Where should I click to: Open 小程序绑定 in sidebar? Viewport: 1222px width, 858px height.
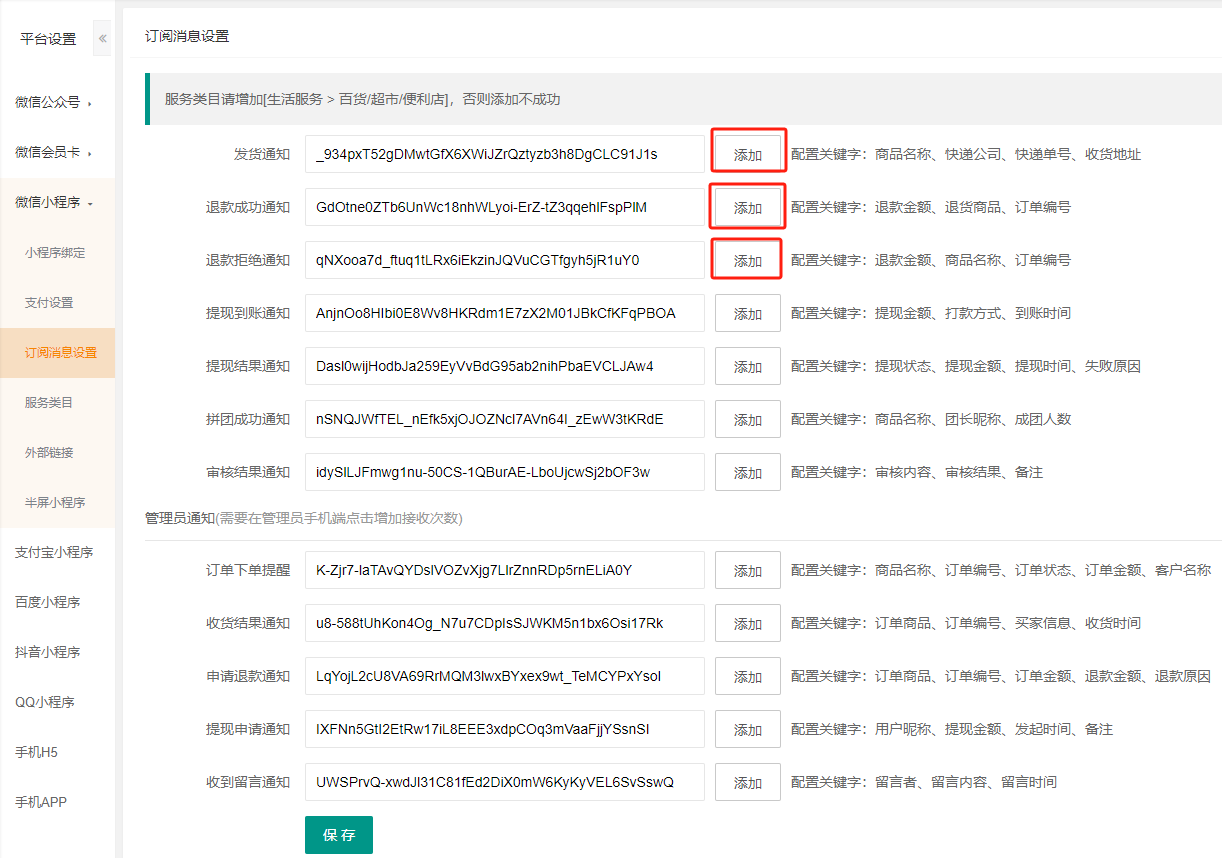(55, 252)
